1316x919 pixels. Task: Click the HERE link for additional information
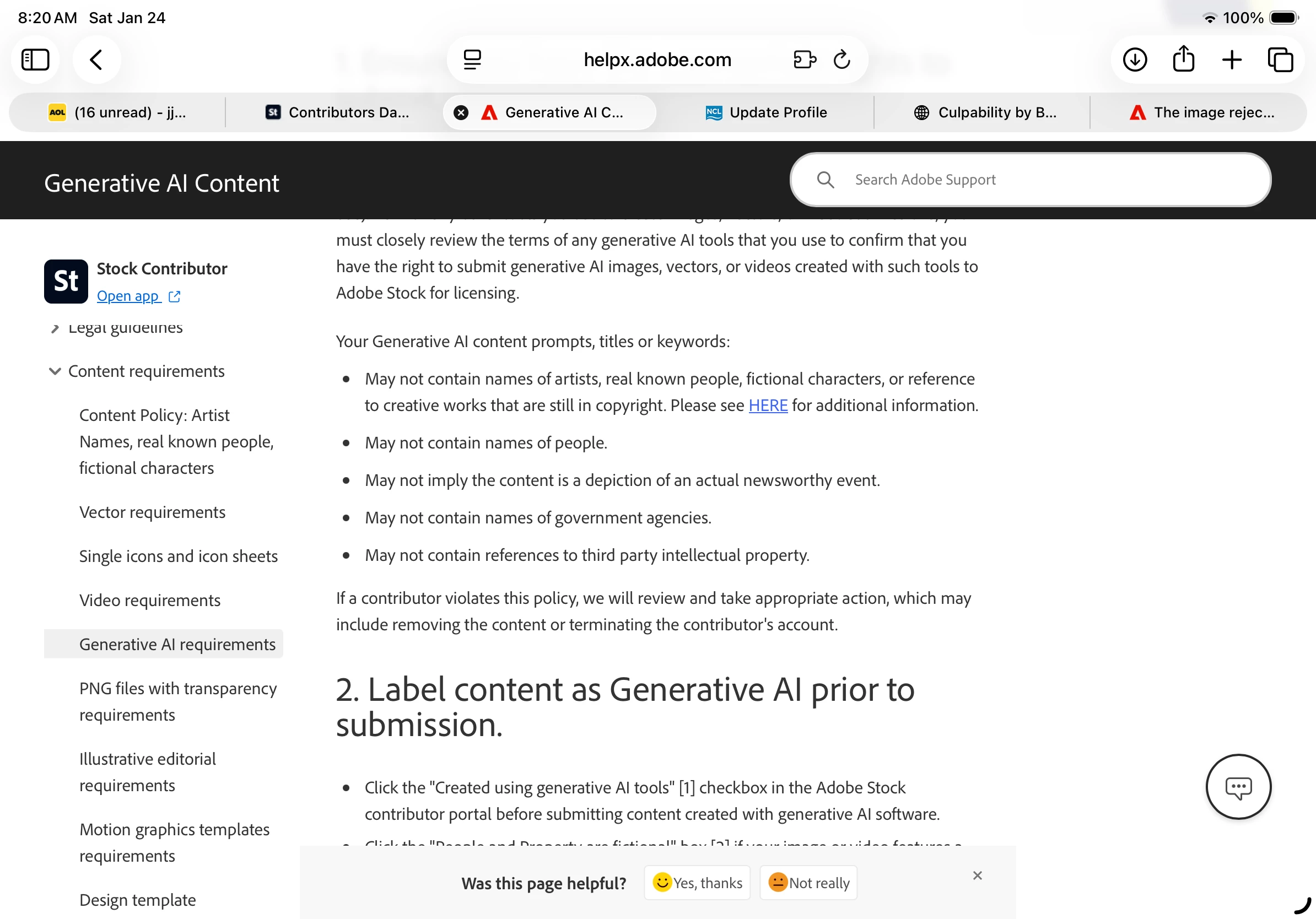coord(768,405)
